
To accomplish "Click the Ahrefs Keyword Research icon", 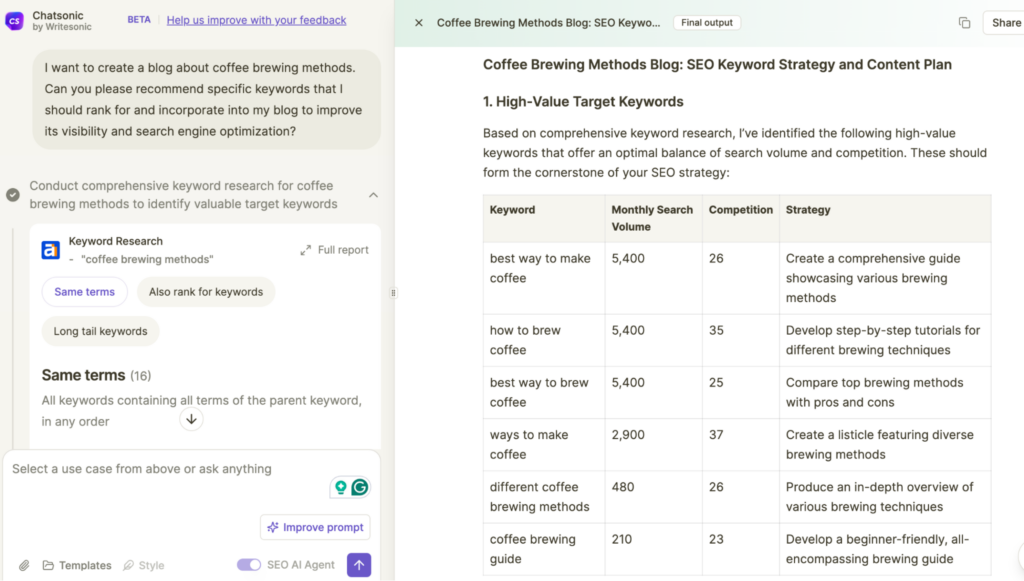I will pyautogui.click(x=51, y=250).
